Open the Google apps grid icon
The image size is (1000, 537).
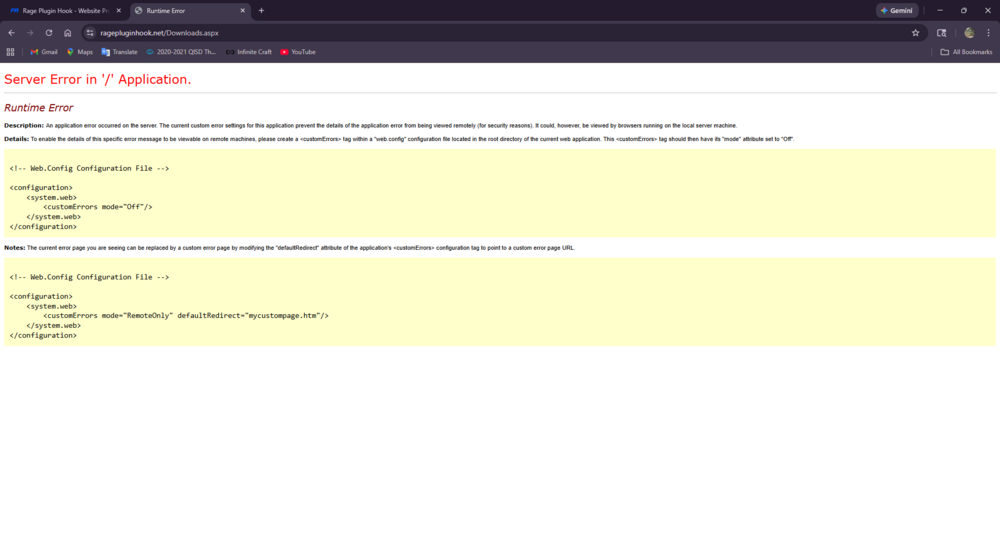[x=10, y=52]
